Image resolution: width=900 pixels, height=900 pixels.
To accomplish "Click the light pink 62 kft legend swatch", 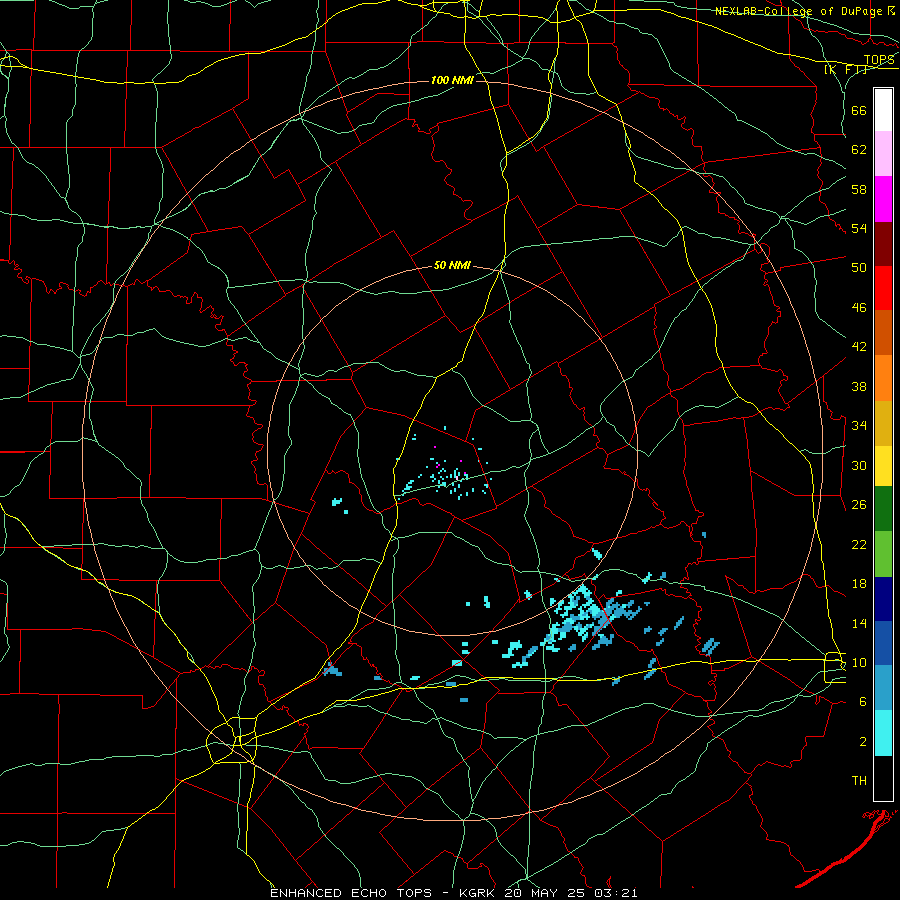I will point(883,154).
